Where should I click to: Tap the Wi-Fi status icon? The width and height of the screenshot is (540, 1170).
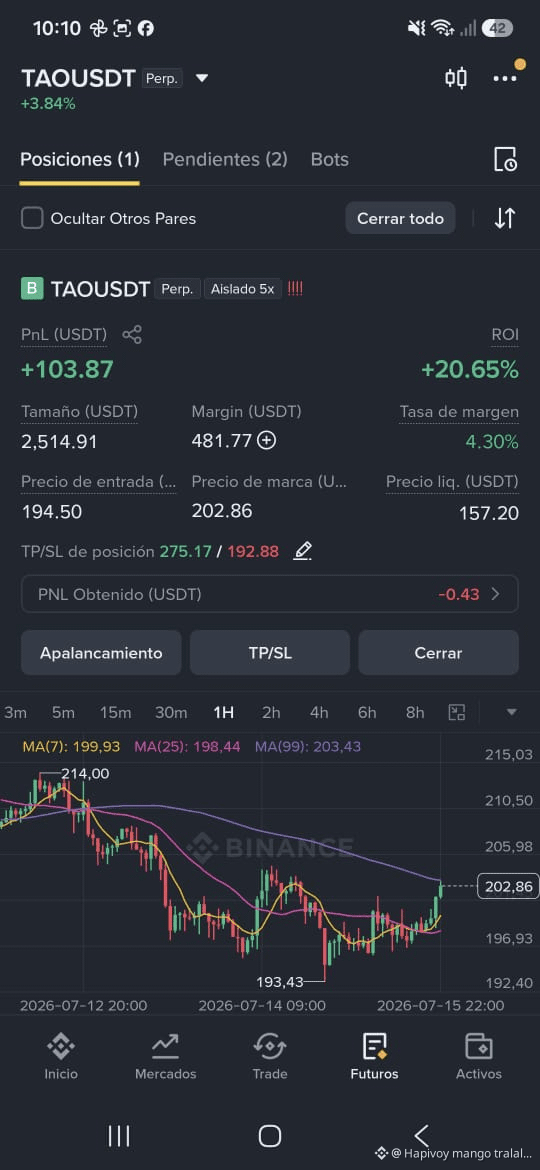click(443, 28)
